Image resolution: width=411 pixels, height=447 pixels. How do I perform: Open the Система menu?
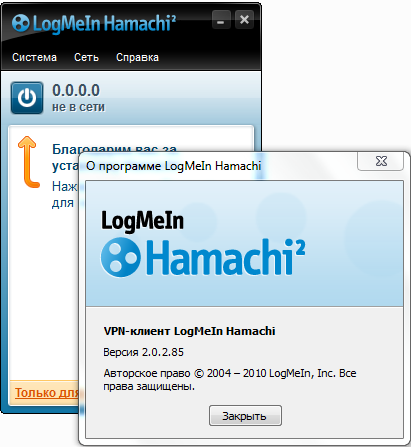click(34, 57)
